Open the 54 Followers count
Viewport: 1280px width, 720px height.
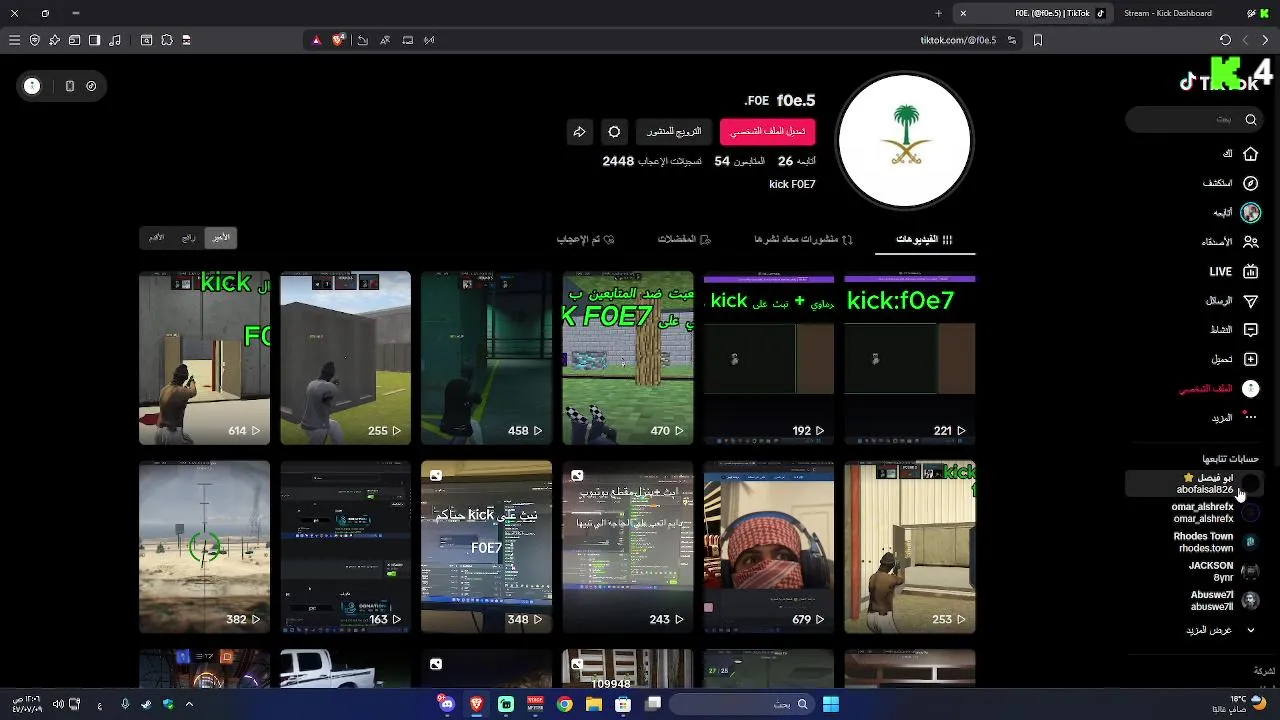(x=739, y=161)
